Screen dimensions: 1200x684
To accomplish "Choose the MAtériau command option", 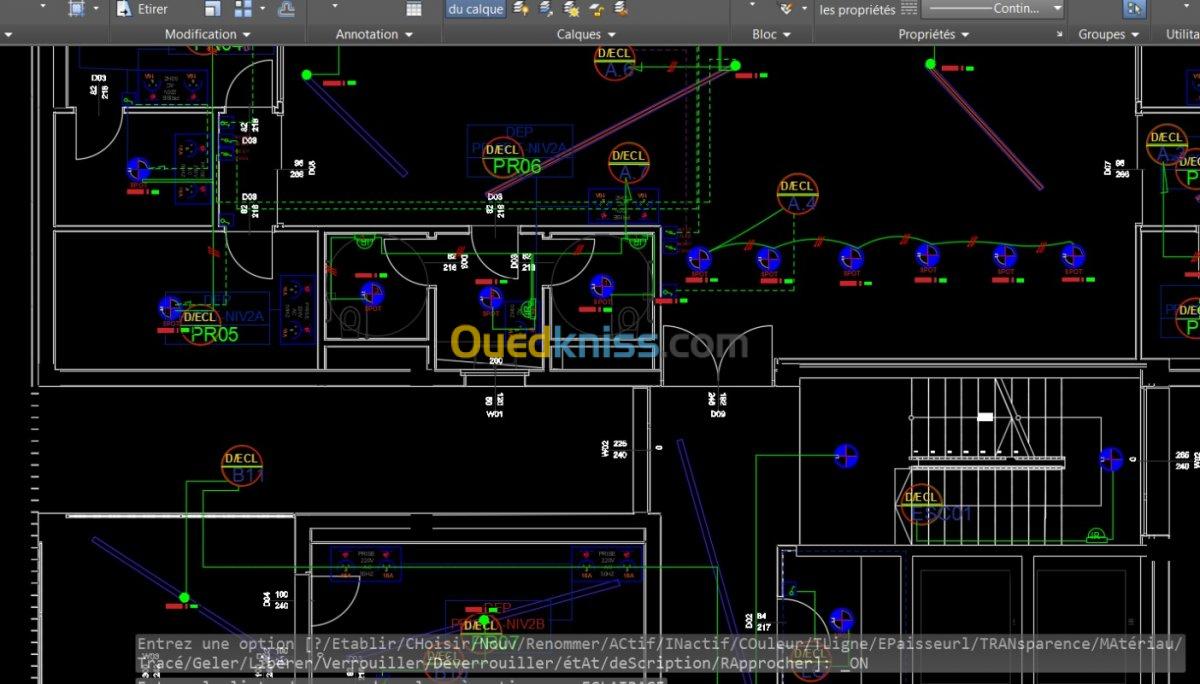I will pos(1137,644).
